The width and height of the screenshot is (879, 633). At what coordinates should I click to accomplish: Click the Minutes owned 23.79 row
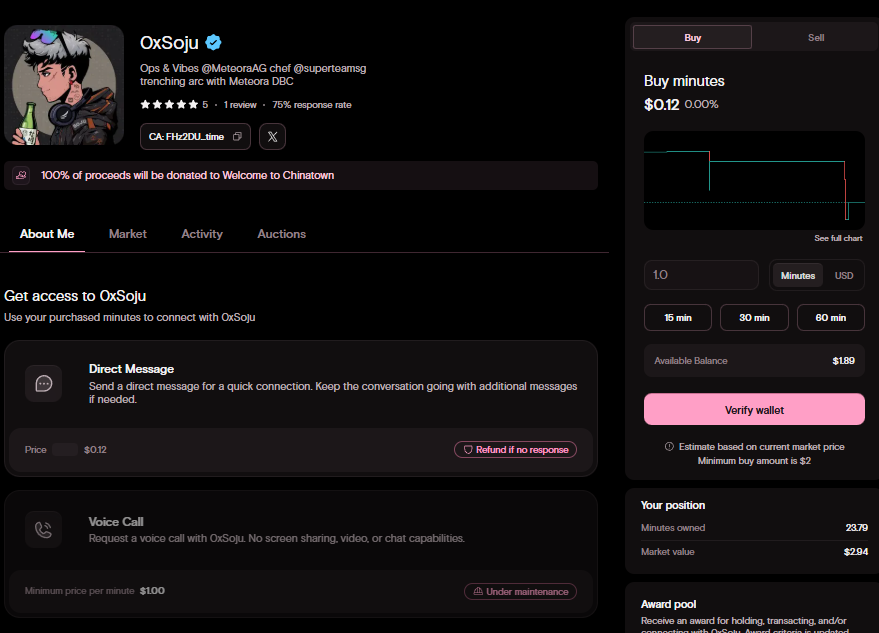(754, 528)
